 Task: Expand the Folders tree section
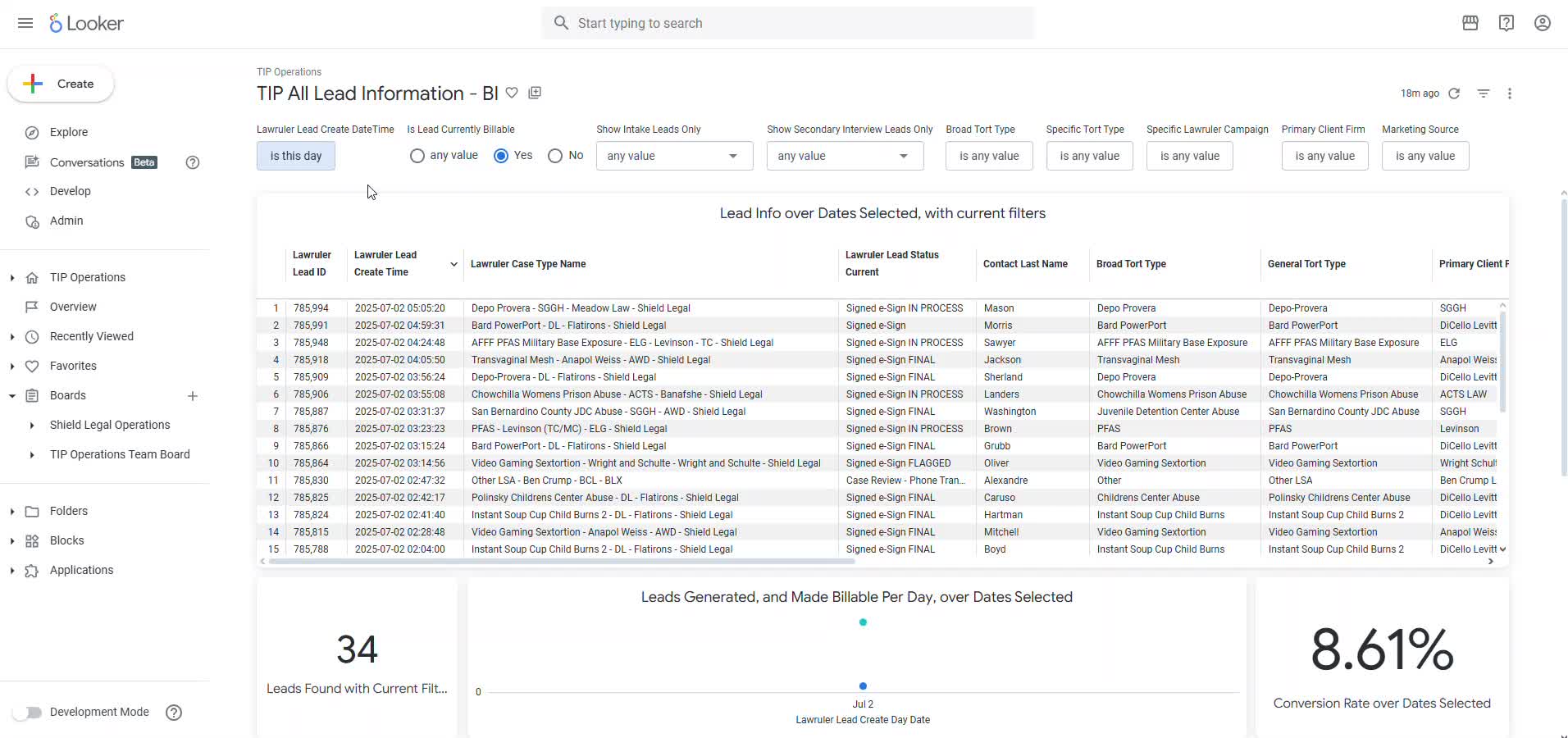point(11,512)
